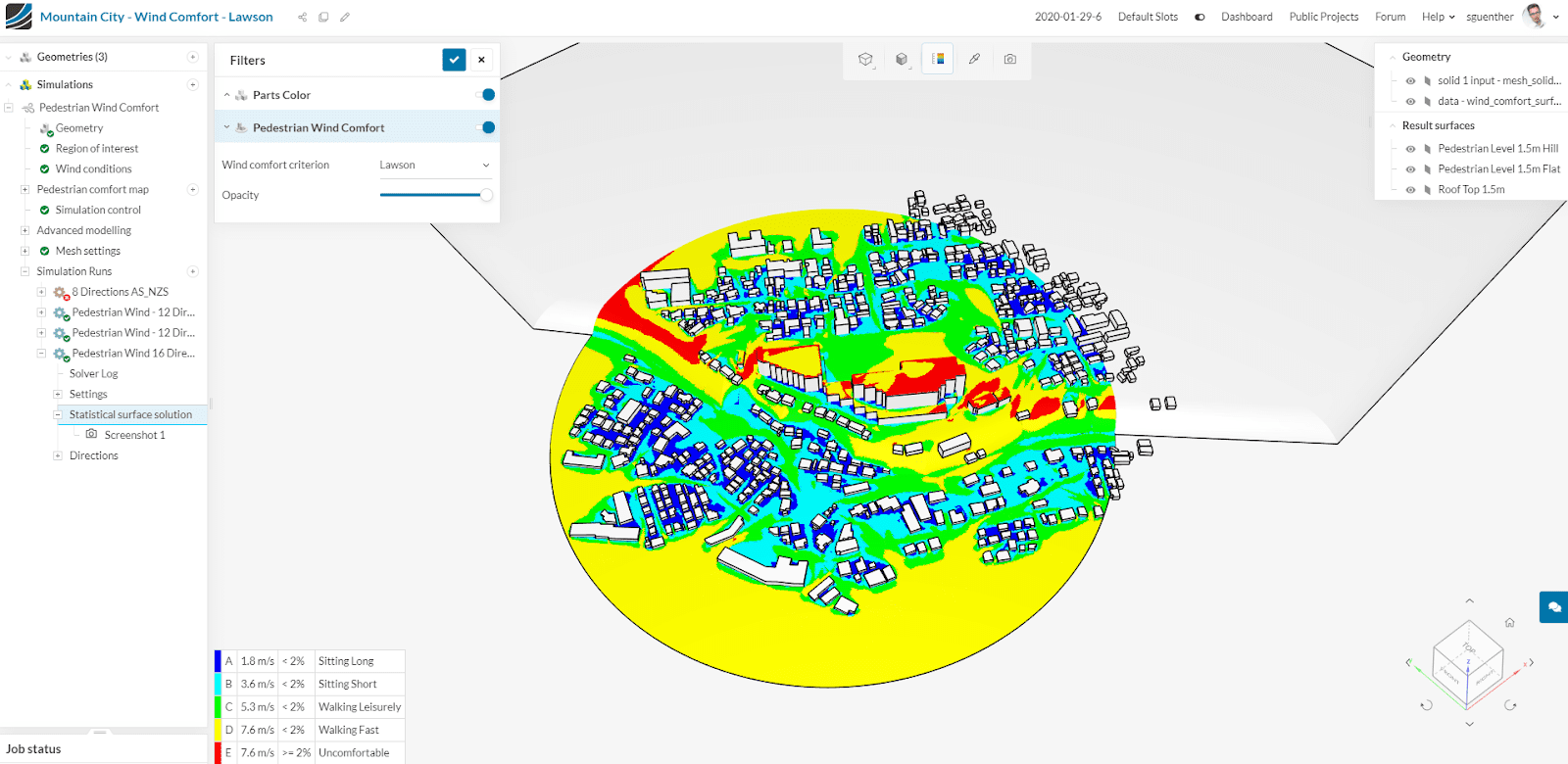The height and width of the screenshot is (764, 1568).
Task: Expand the Directions tree node
Action: 58,455
